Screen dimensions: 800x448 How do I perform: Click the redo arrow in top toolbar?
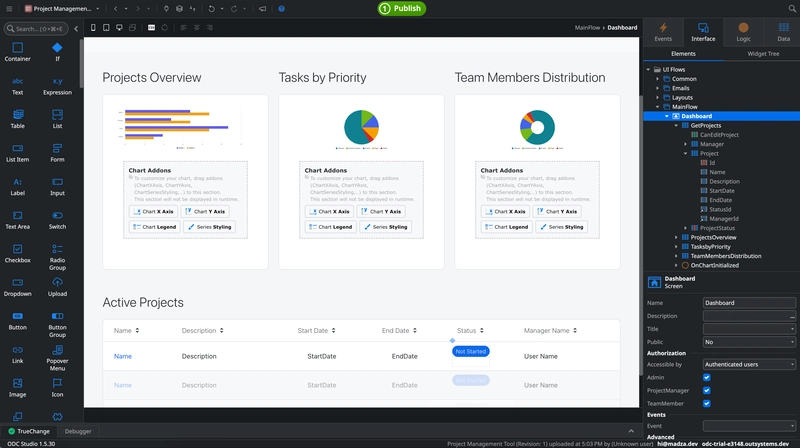click(x=234, y=9)
